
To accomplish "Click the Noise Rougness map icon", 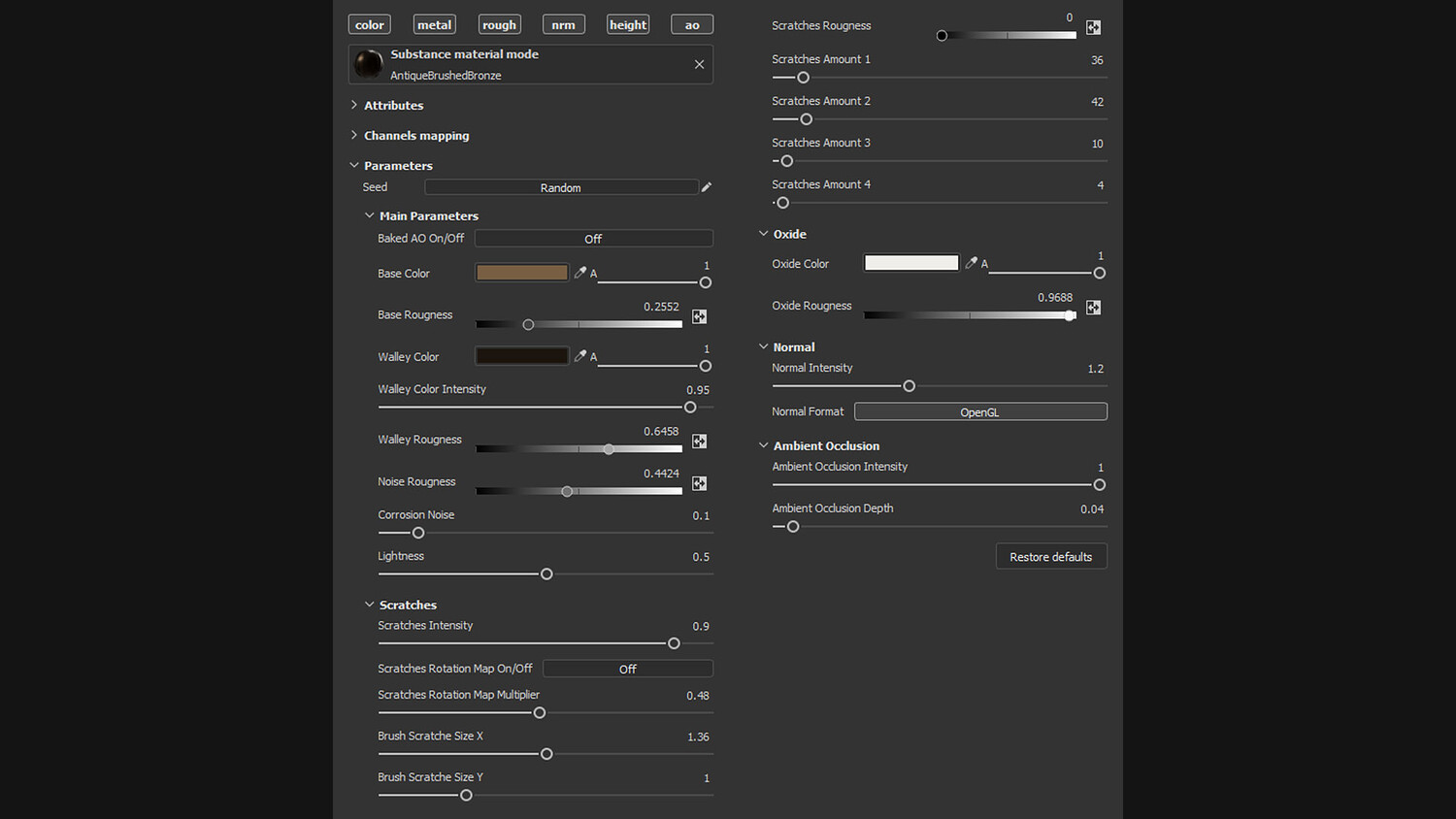I will [699, 483].
